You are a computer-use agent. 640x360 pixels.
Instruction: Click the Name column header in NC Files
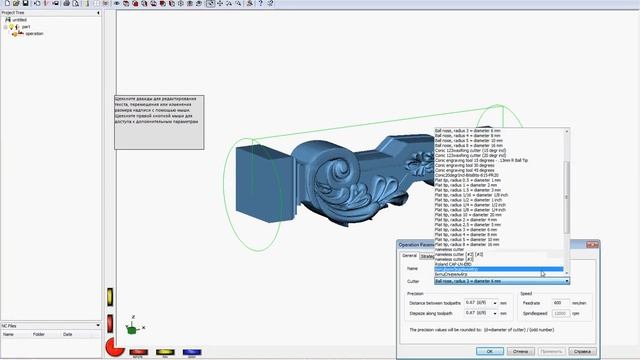[8, 334]
